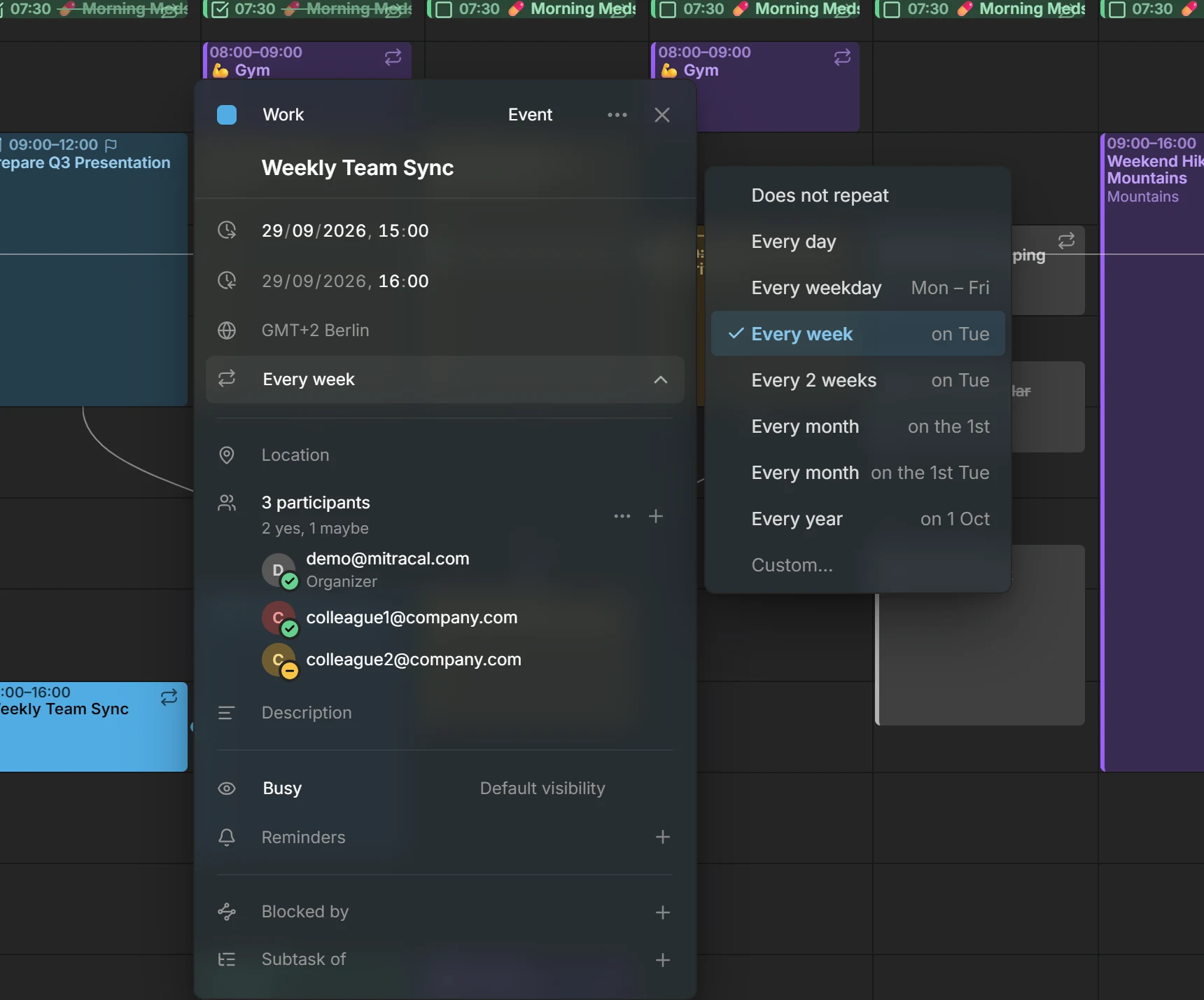
Task: Uncheck the completed second Morning Meds task
Action: pos(220,9)
